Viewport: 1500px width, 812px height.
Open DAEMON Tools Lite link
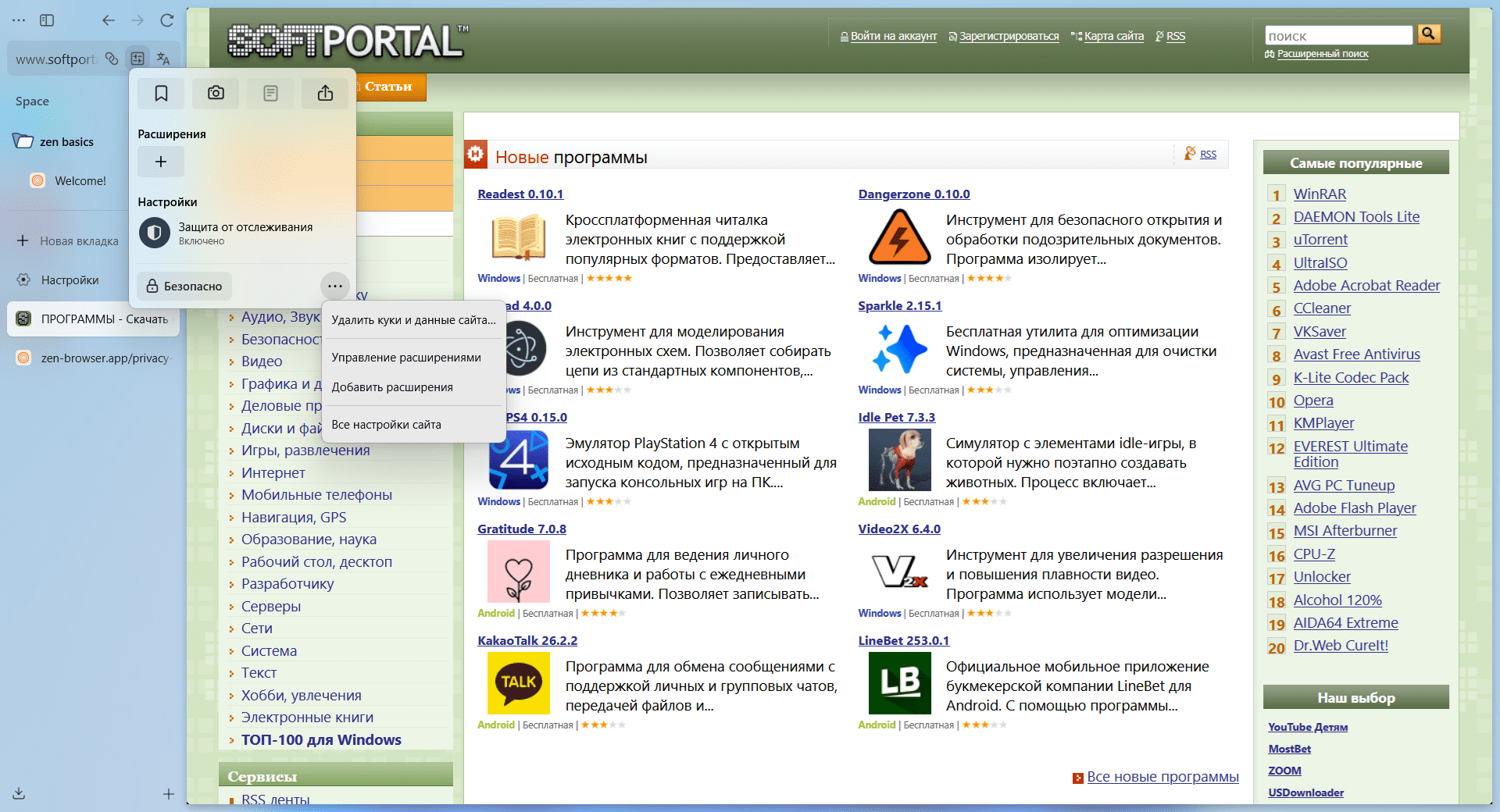coord(1356,217)
